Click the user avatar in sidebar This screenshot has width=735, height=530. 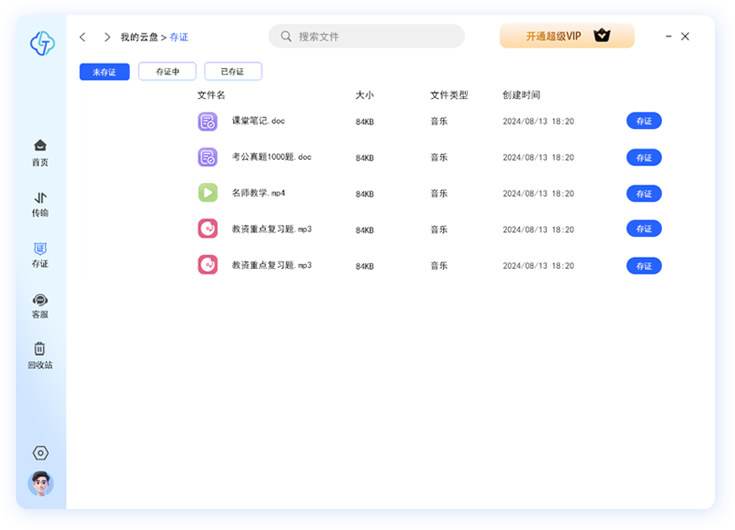[x=41, y=484]
